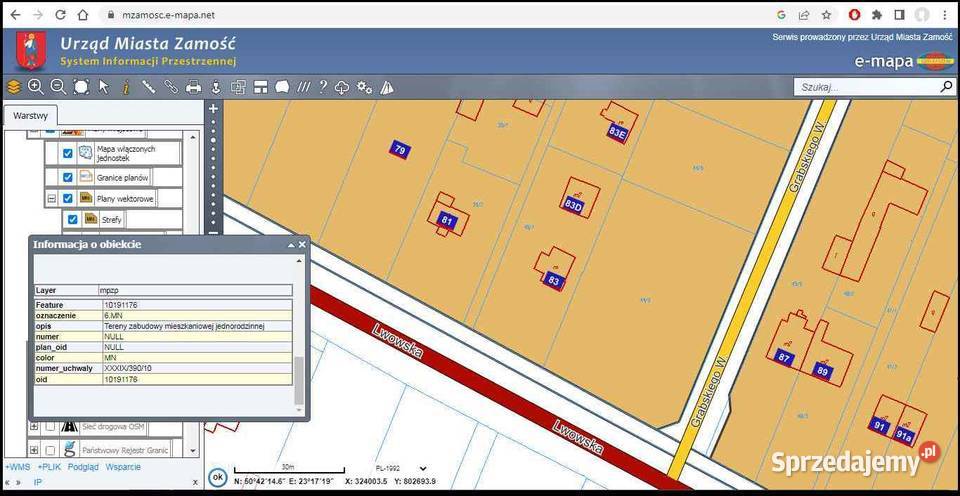Image resolution: width=960 pixels, height=496 pixels.
Task: Open the cloud download tool
Action: [x=342, y=88]
